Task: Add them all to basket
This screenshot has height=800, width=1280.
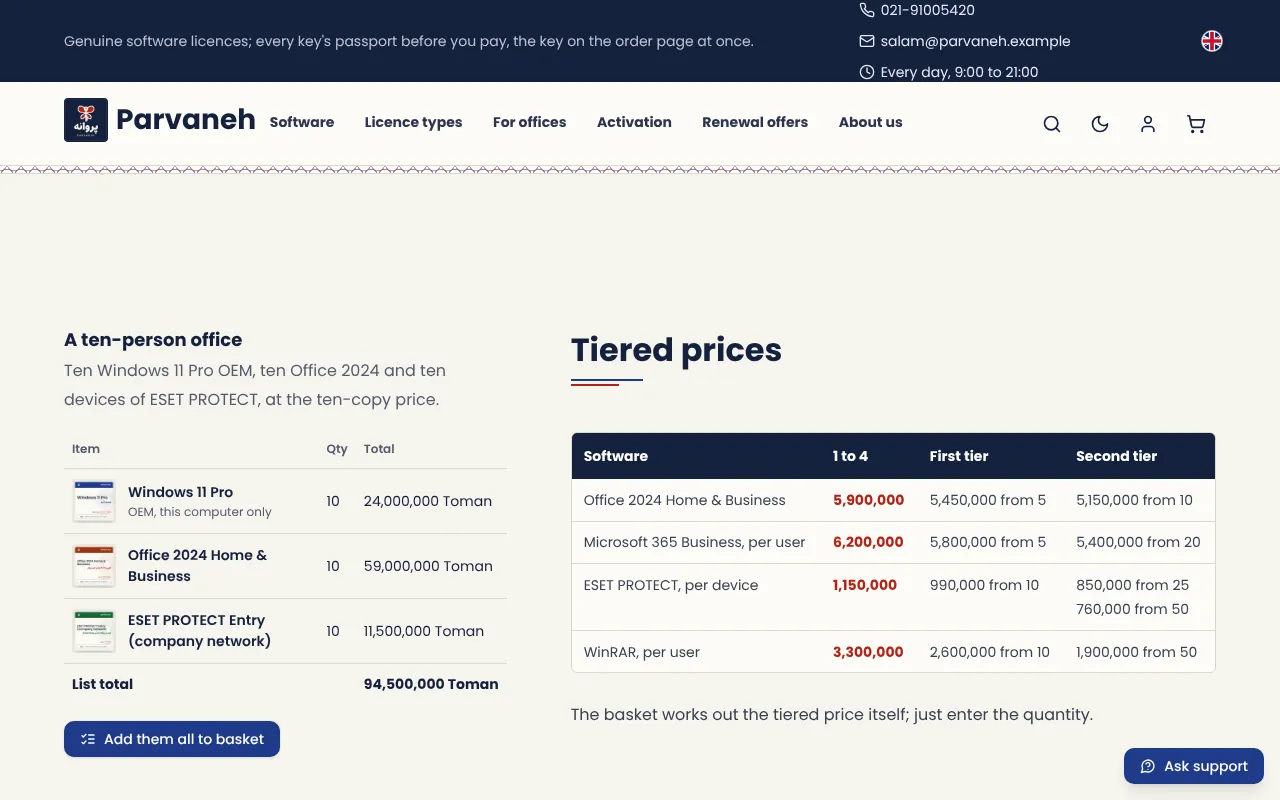Action: (x=172, y=739)
